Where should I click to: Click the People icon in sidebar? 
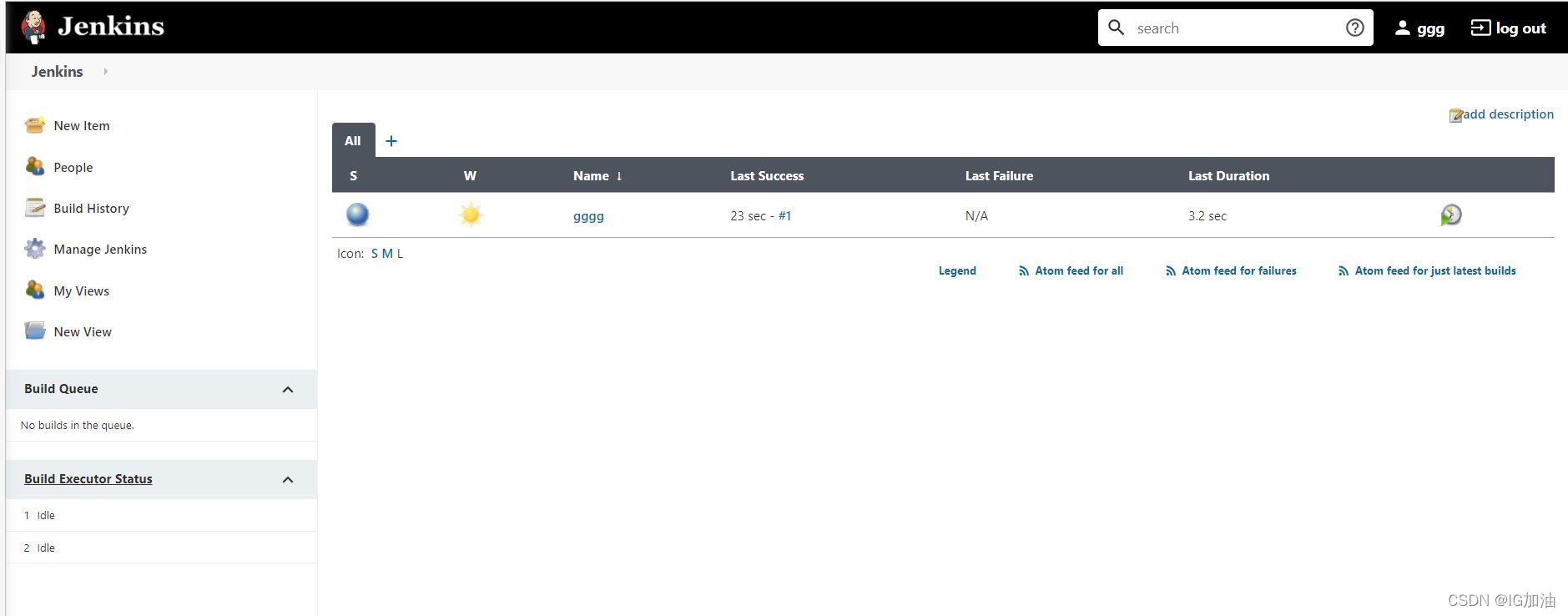tap(34, 167)
